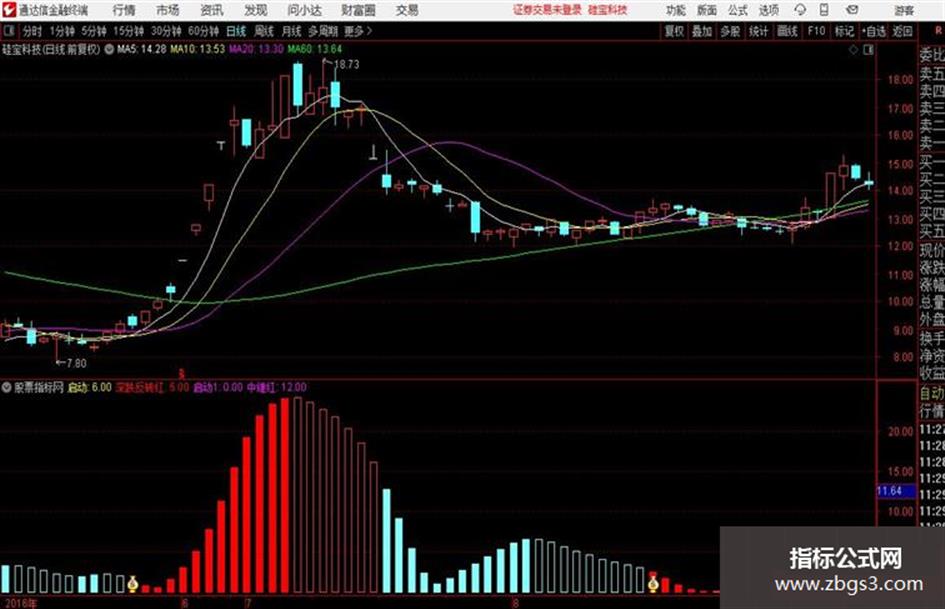Open the 市场 menu
The width and height of the screenshot is (945, 609).
point(168,10)
